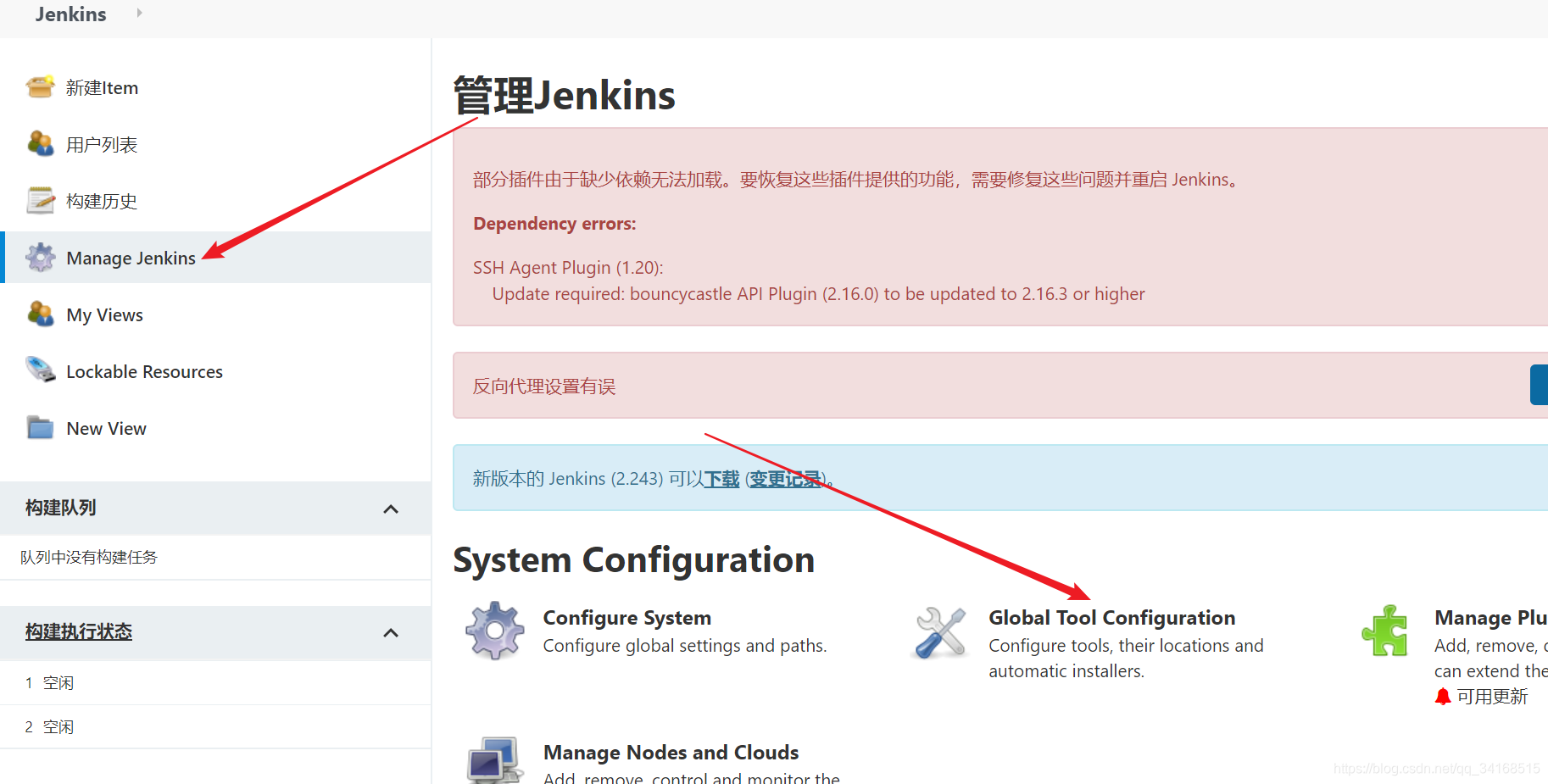Click the 管理Jenkins page heading
Screen dimensions: 1548x784
point(565,95)
